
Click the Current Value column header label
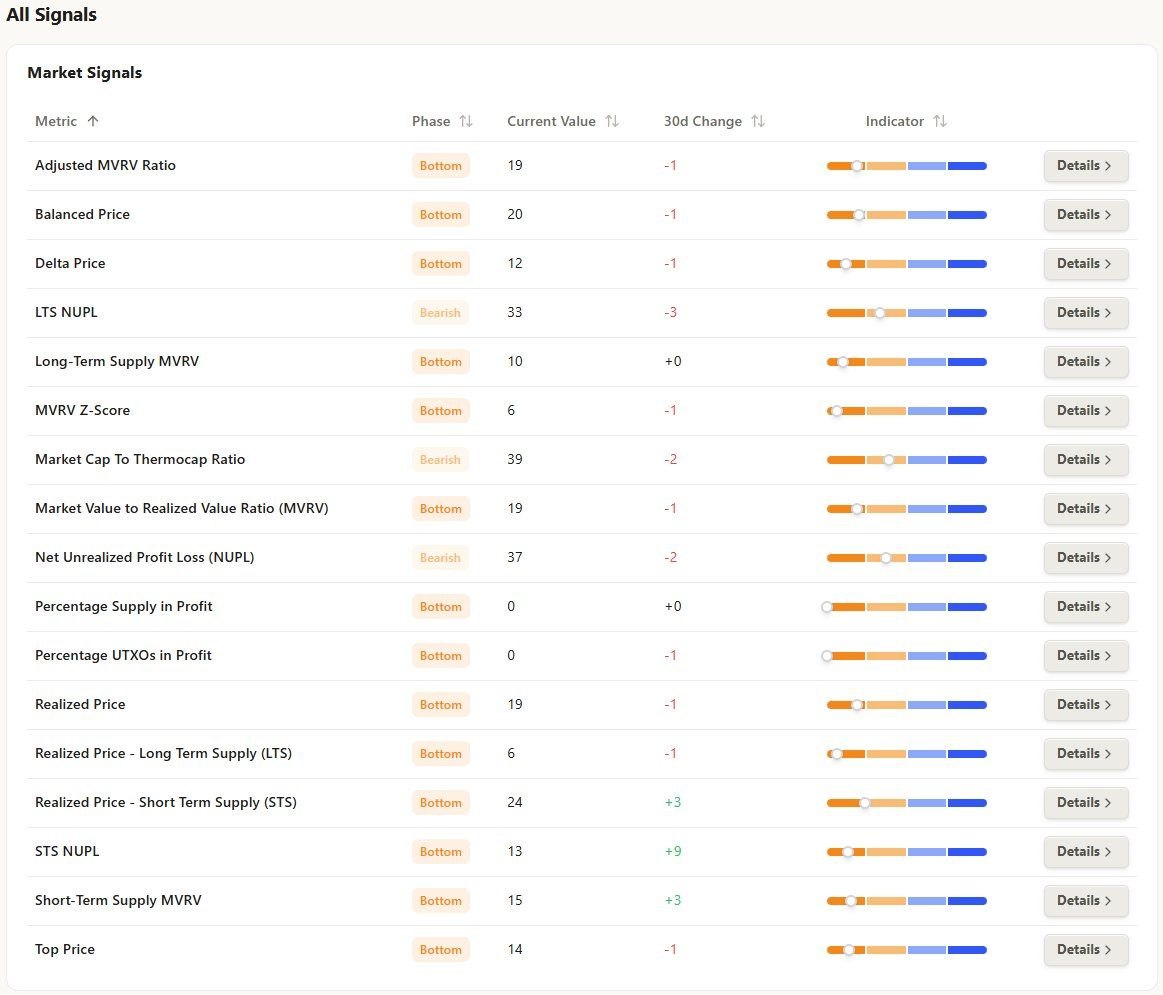point(551,121)
